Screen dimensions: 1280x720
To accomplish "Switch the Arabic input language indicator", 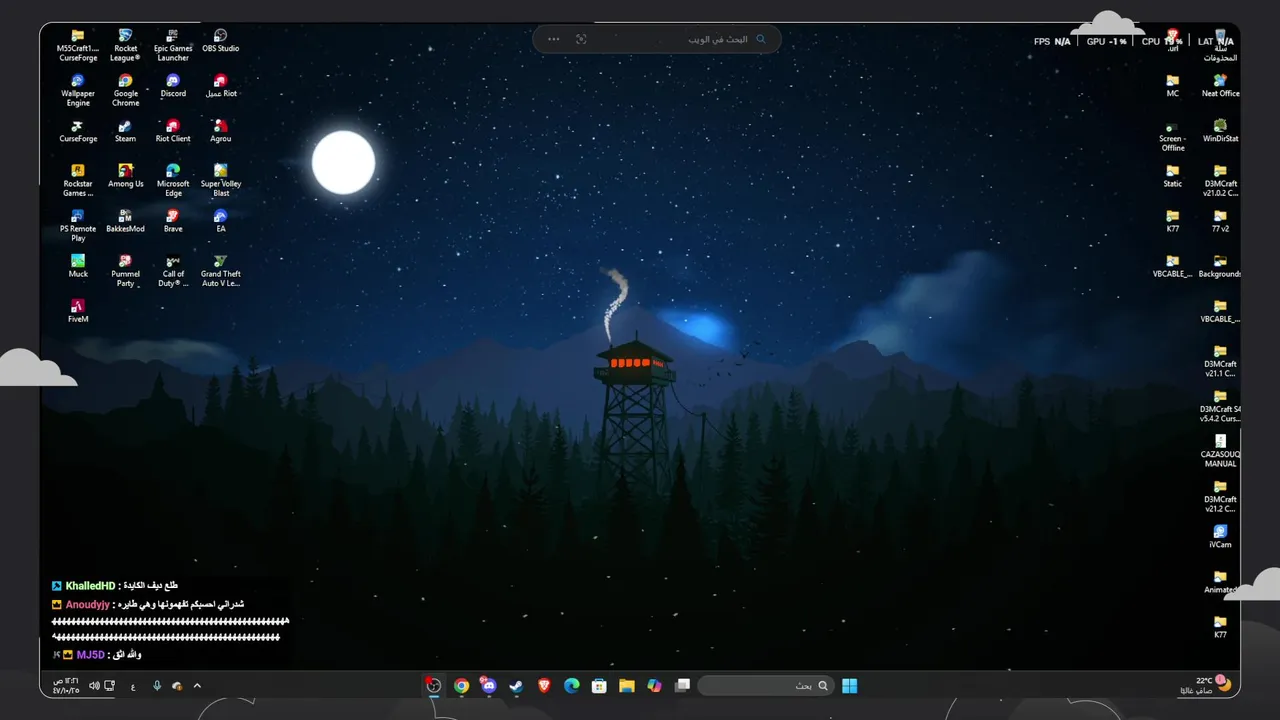I will click(133, 686).
